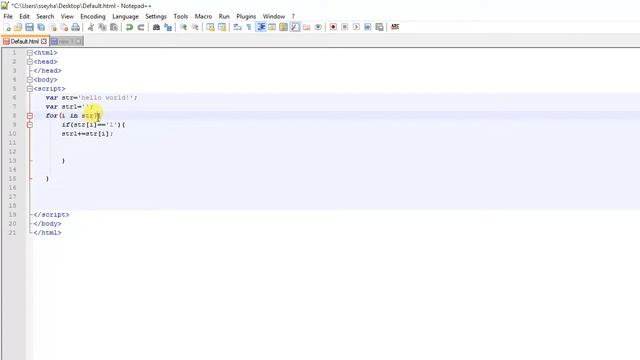Open the File menu
Viewport: 640px width, 360px height.
8,16
